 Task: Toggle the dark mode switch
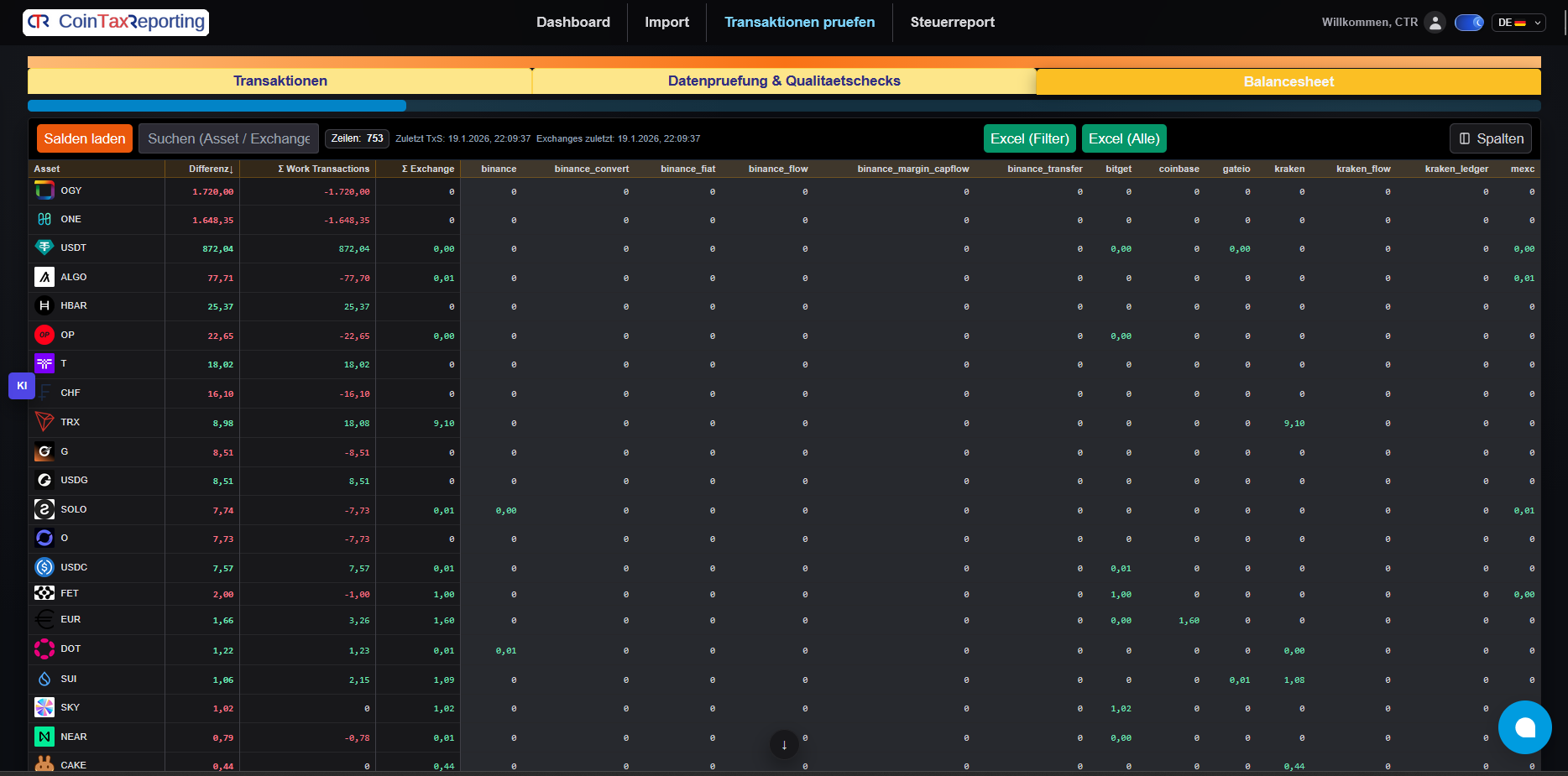tap(1469, 23)
